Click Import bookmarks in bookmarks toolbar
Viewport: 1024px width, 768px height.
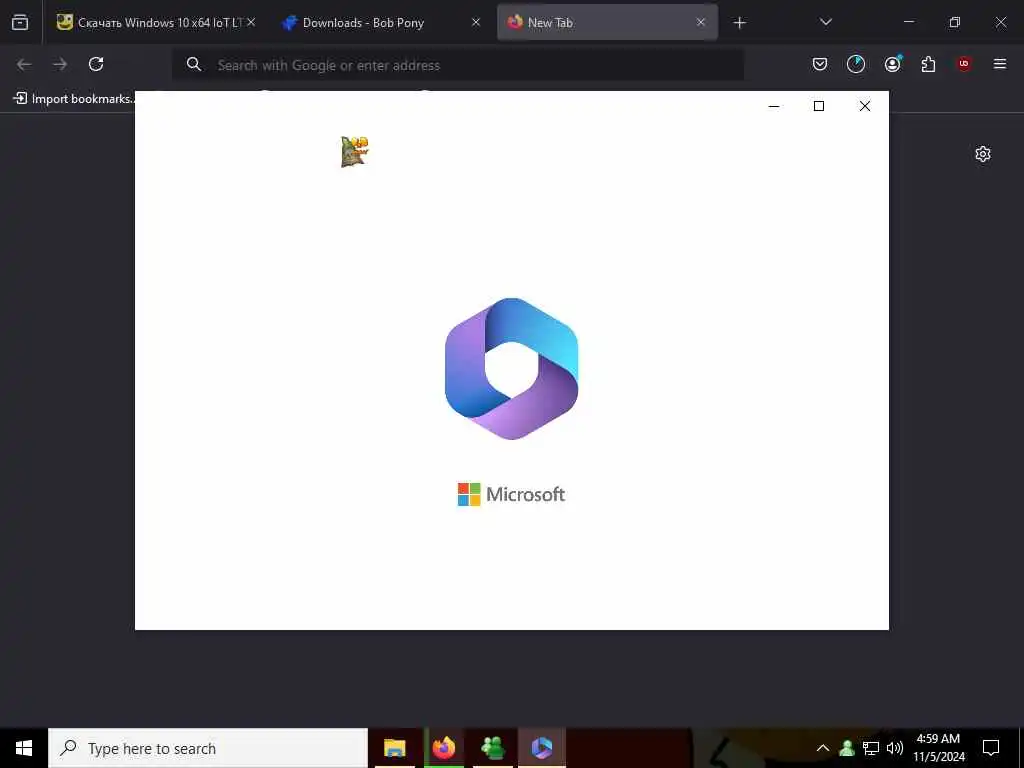click(x=74, y=99)
